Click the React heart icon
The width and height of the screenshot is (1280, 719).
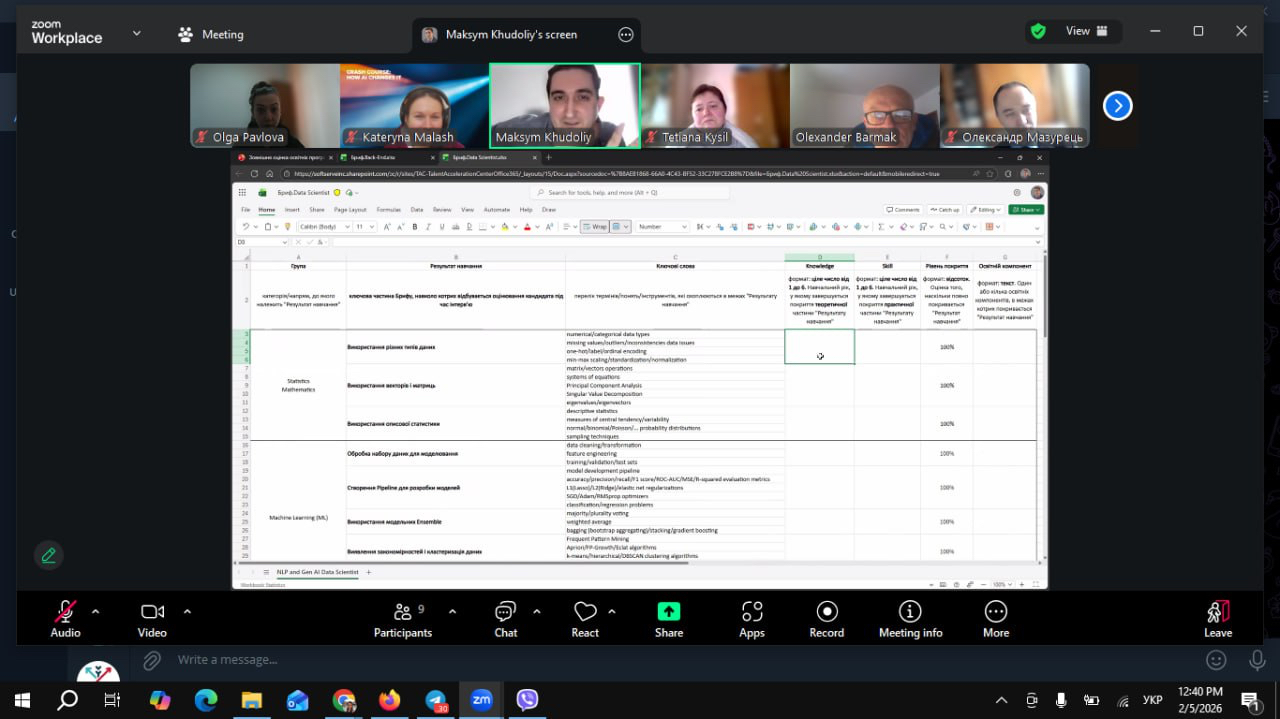585,612
